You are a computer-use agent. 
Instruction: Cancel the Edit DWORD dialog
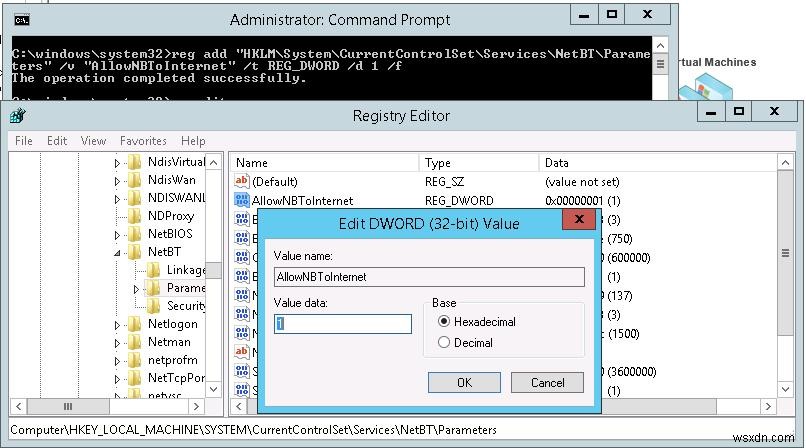(547, 383)
